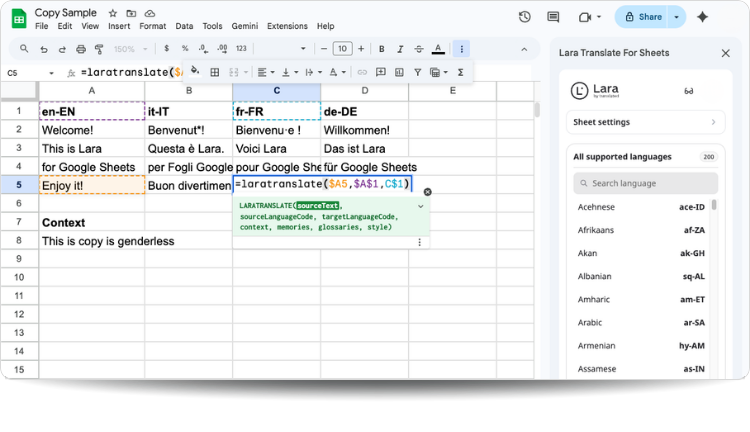Decrease font size with minus button
The width and height of the screenshot is (750, 432).
pos(324,48)
